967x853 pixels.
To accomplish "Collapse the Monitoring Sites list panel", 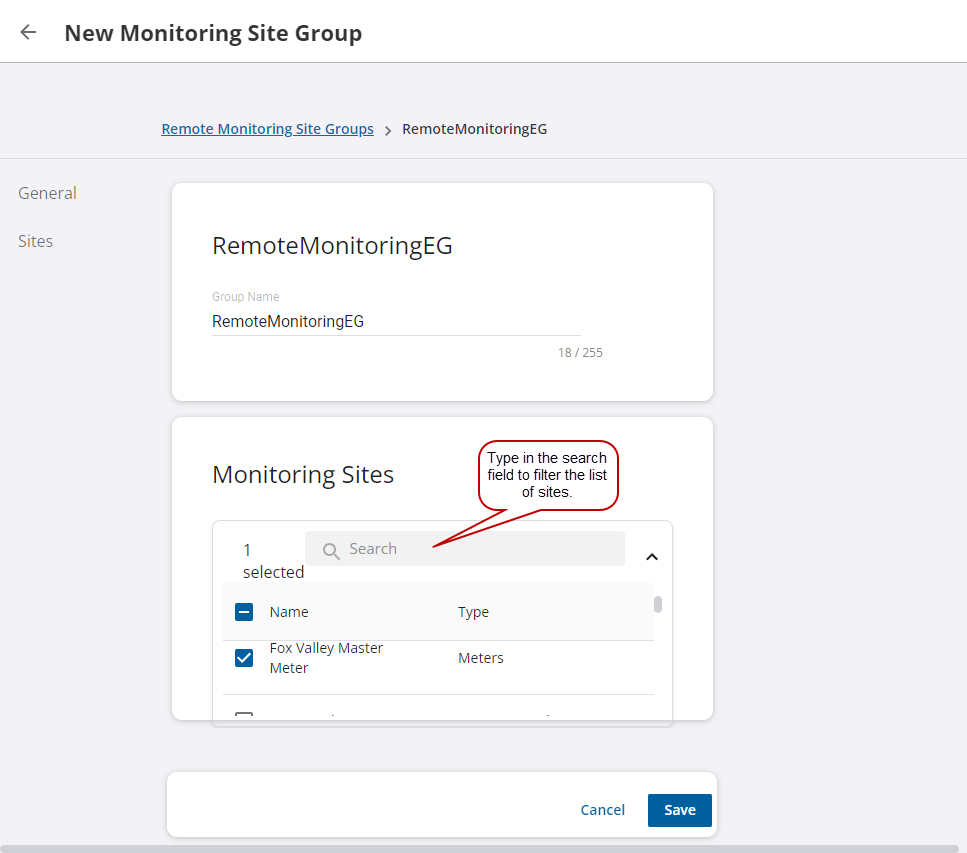I will [651, 556].
